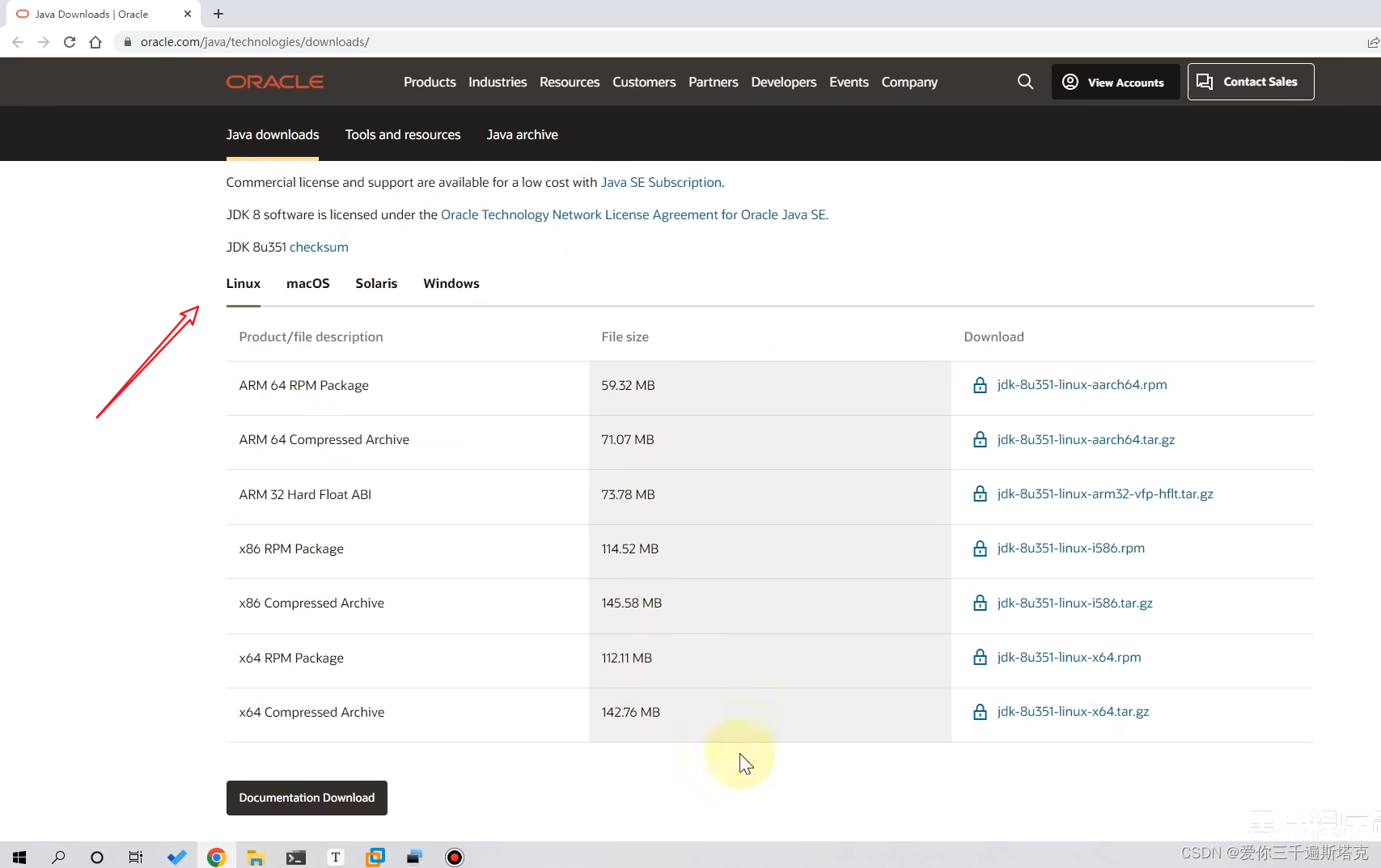This screenshot has width=1381, height=868.
Task: Open the Java SE Subscription link
Action: pyautogui.click(x=661, y=182)
